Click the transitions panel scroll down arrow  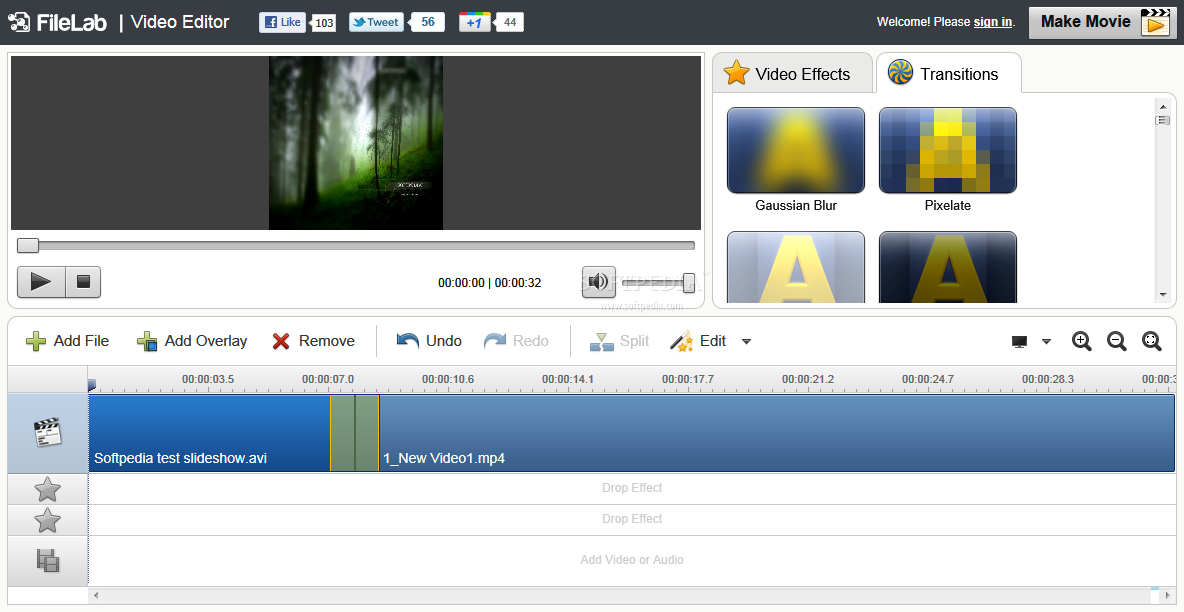tap(1163, 295)
